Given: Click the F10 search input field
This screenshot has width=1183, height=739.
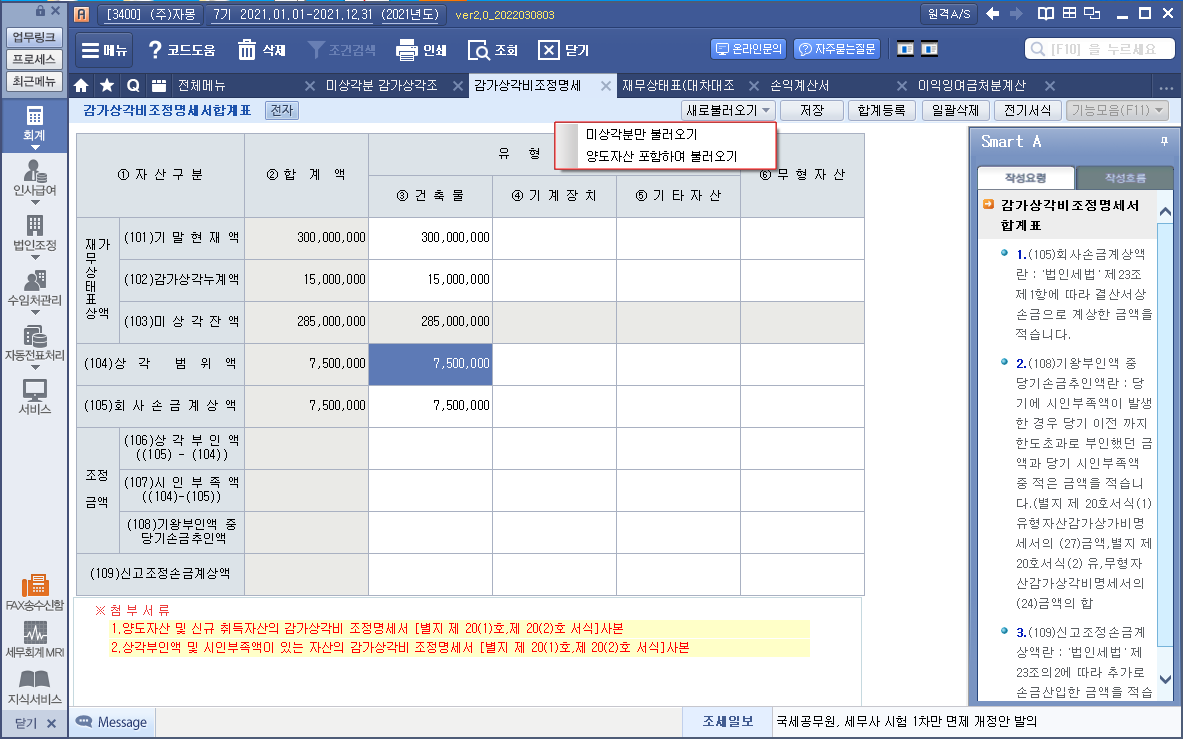Looking at the screenshot, I should [x=1099, y=49].
